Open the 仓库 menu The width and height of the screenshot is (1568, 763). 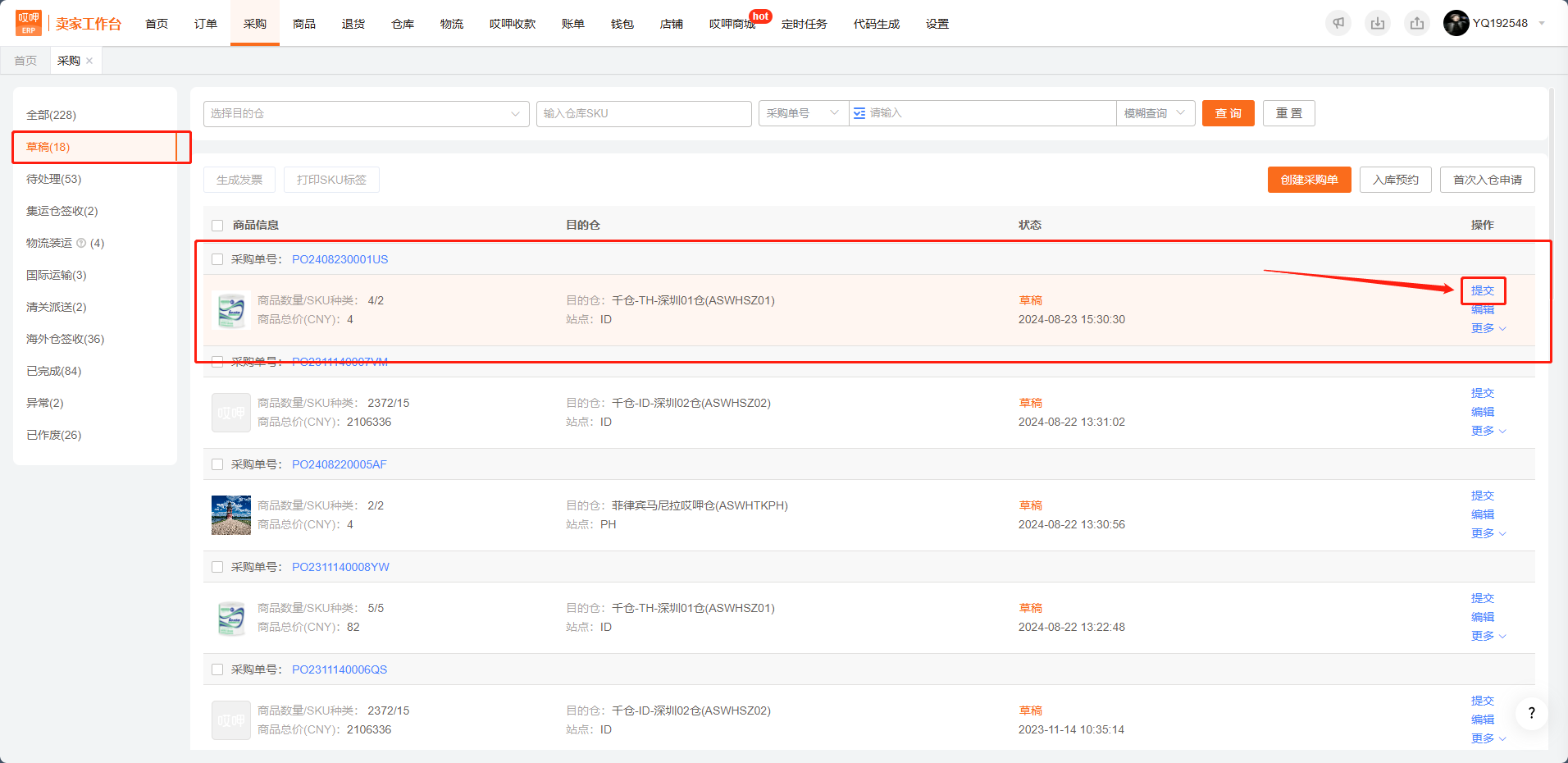403,24
